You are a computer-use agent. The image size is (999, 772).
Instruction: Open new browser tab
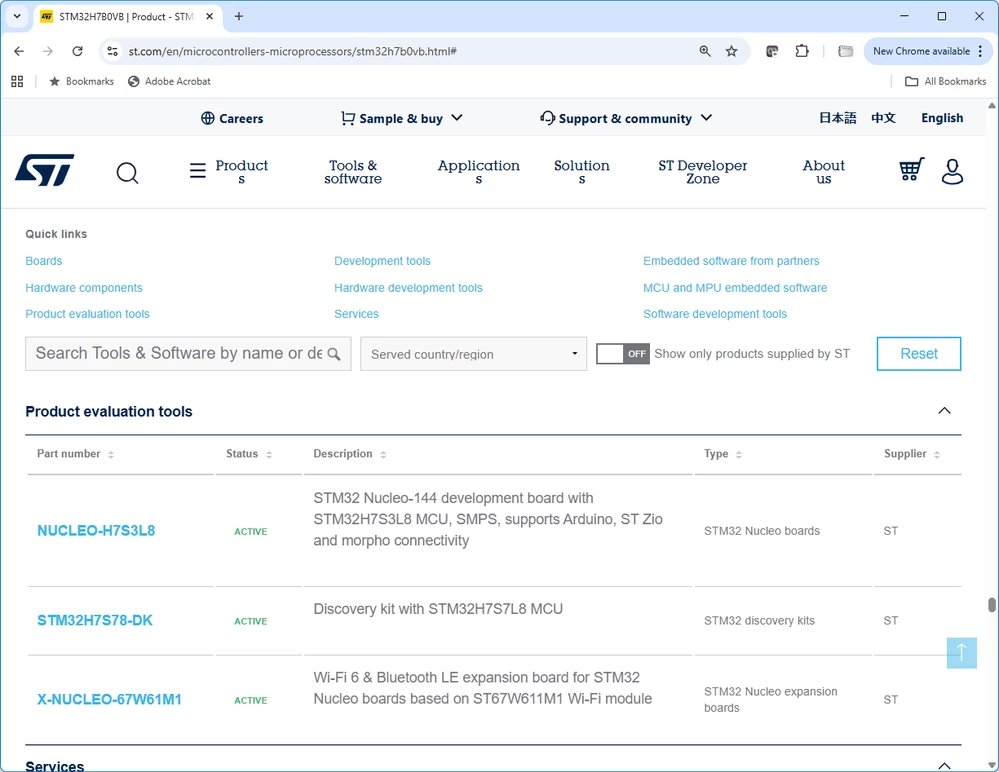coord(239,17)
